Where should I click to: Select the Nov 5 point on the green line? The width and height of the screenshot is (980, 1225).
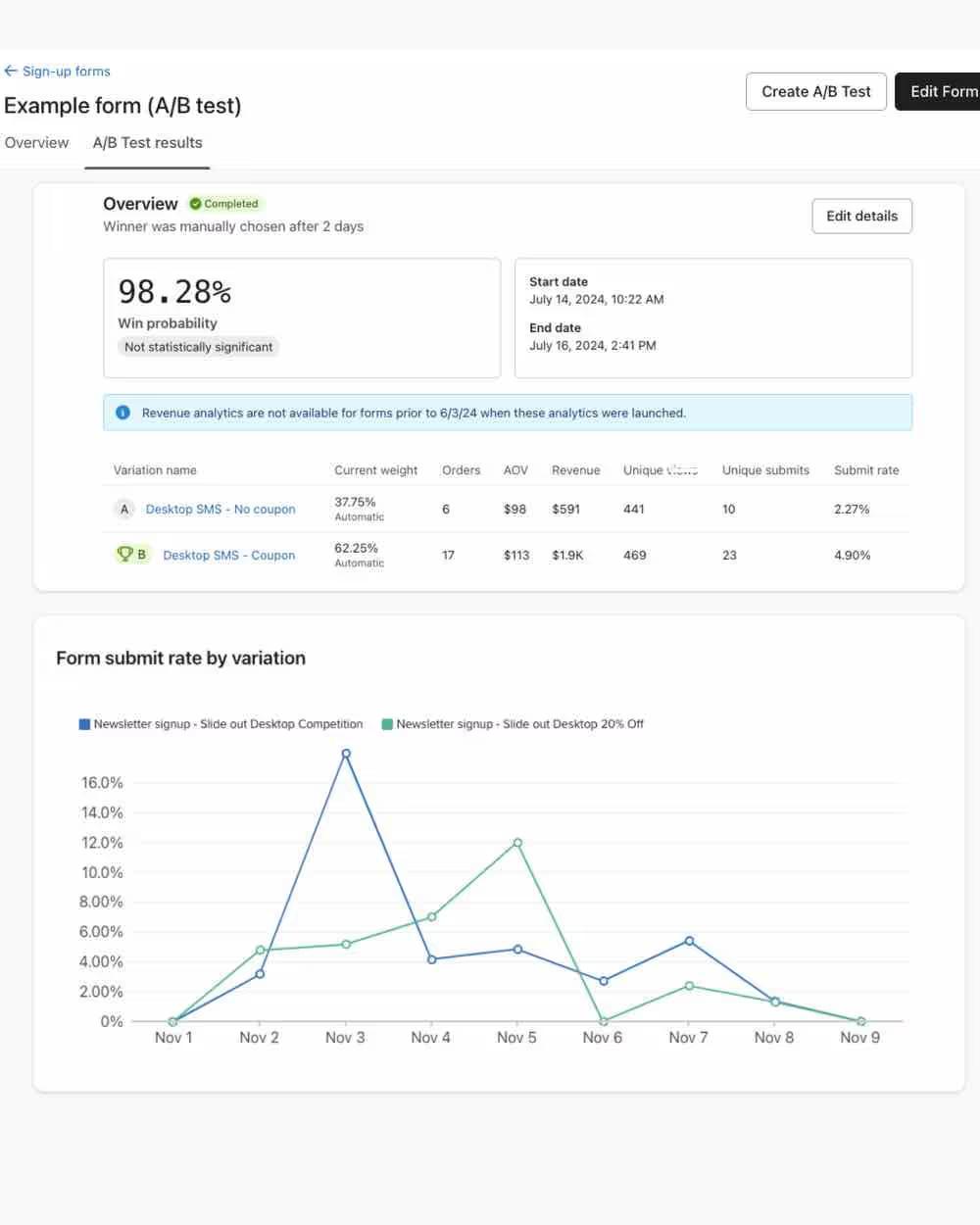pyautogui.click(x=516, y=843)
